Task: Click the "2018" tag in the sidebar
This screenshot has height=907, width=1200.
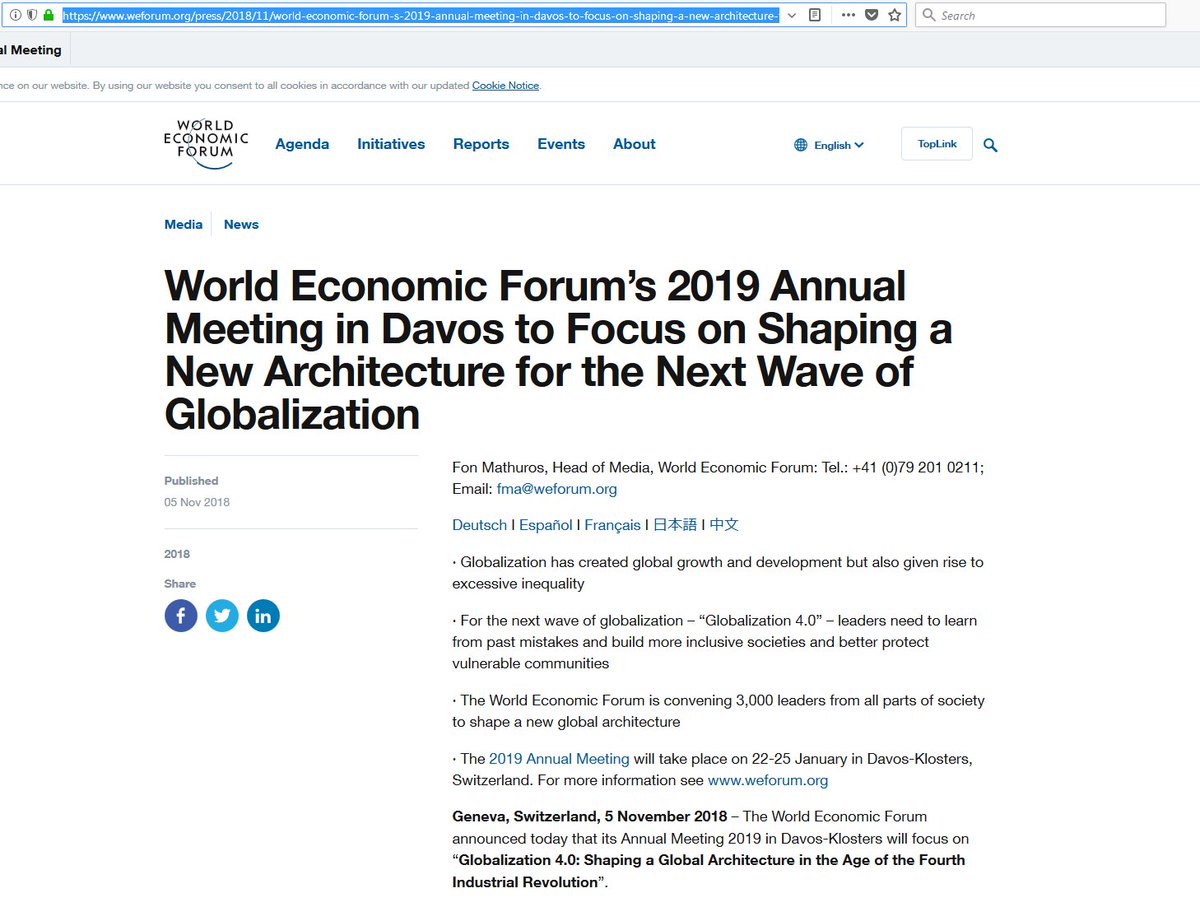Action: pyautogui.click(x=177, y=554)
